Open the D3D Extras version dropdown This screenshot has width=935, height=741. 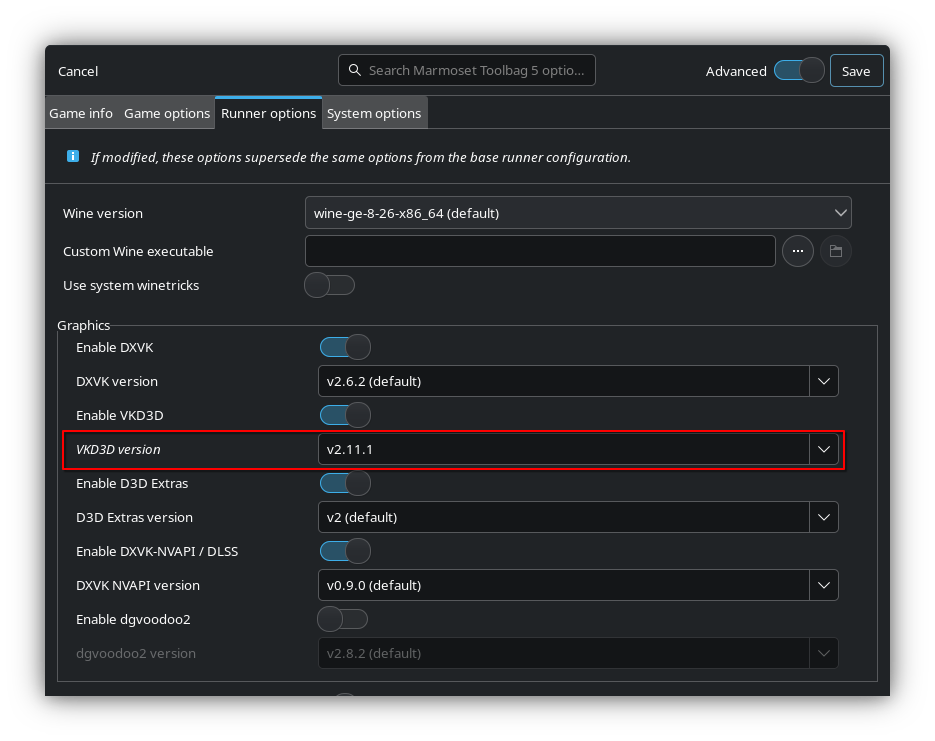click(823, 517)
